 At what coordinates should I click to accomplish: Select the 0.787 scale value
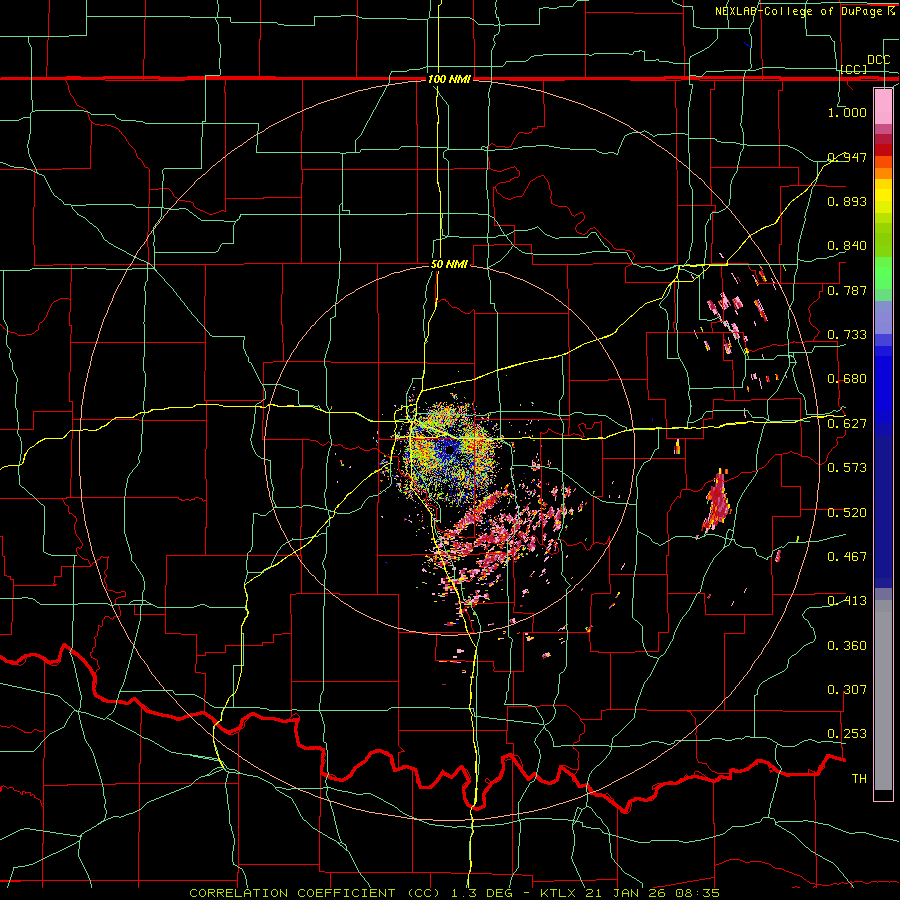[x=847, y=290]
